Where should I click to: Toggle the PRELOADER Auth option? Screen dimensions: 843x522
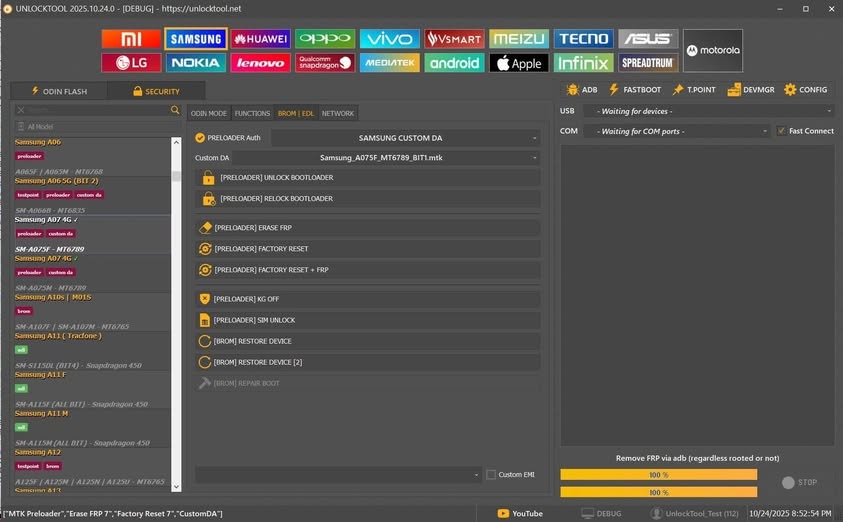pyautogui.click(x=200, y=138)
